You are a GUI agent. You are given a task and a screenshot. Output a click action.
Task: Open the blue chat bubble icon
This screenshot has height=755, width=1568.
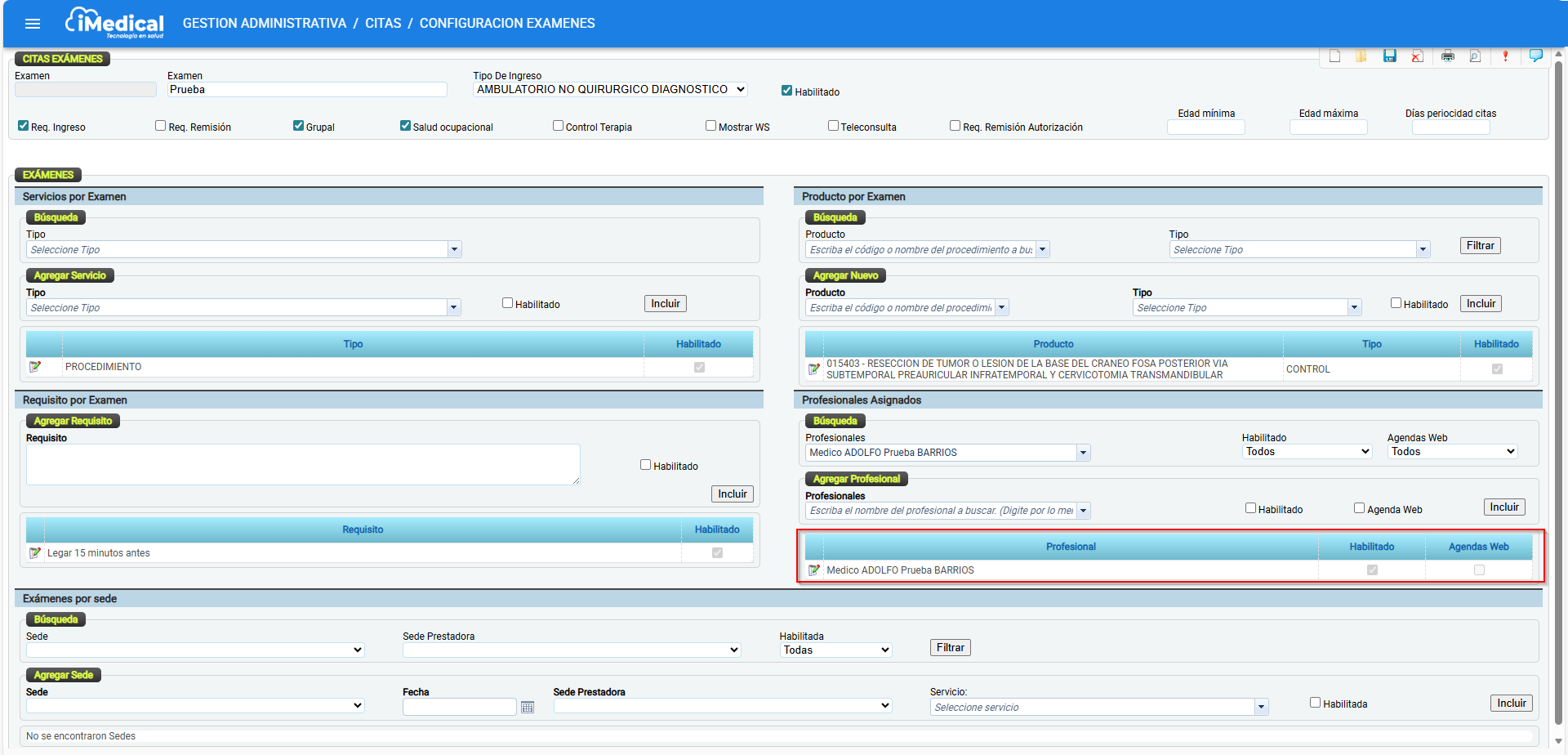point(1535,56)
